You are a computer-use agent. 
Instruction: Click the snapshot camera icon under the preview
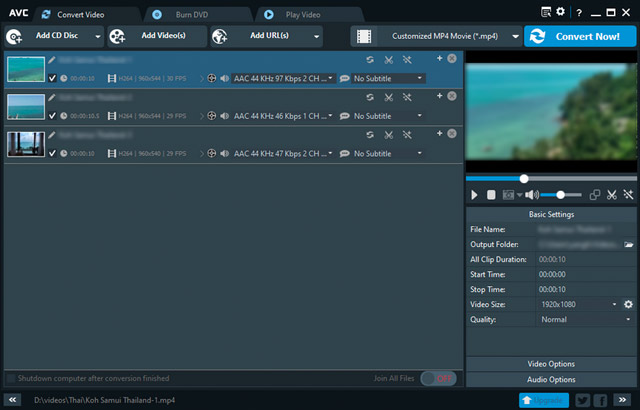(508, 195)
